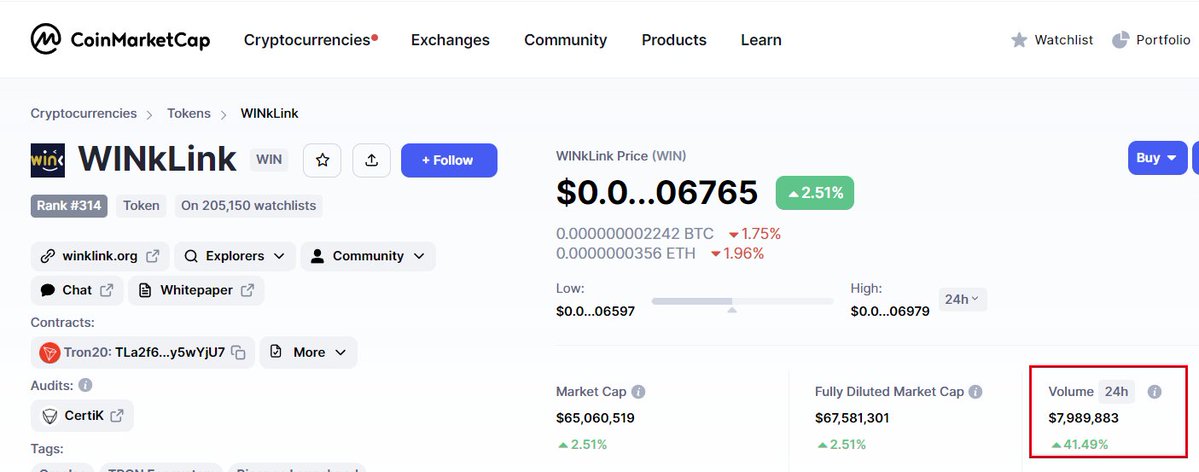Go to Tokens breadcrumb
1199x472 pixels.
pyautogui.click(x=189, y=113)
